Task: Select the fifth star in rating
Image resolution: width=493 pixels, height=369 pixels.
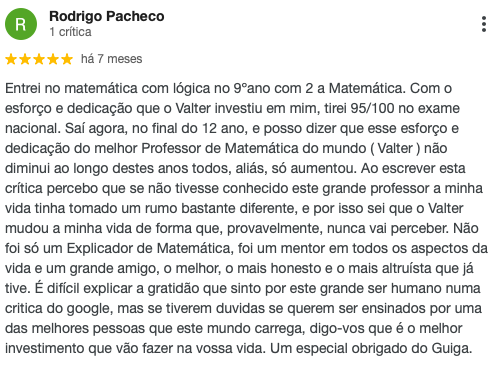Action: pyautogui.click(x=67, y=59)
